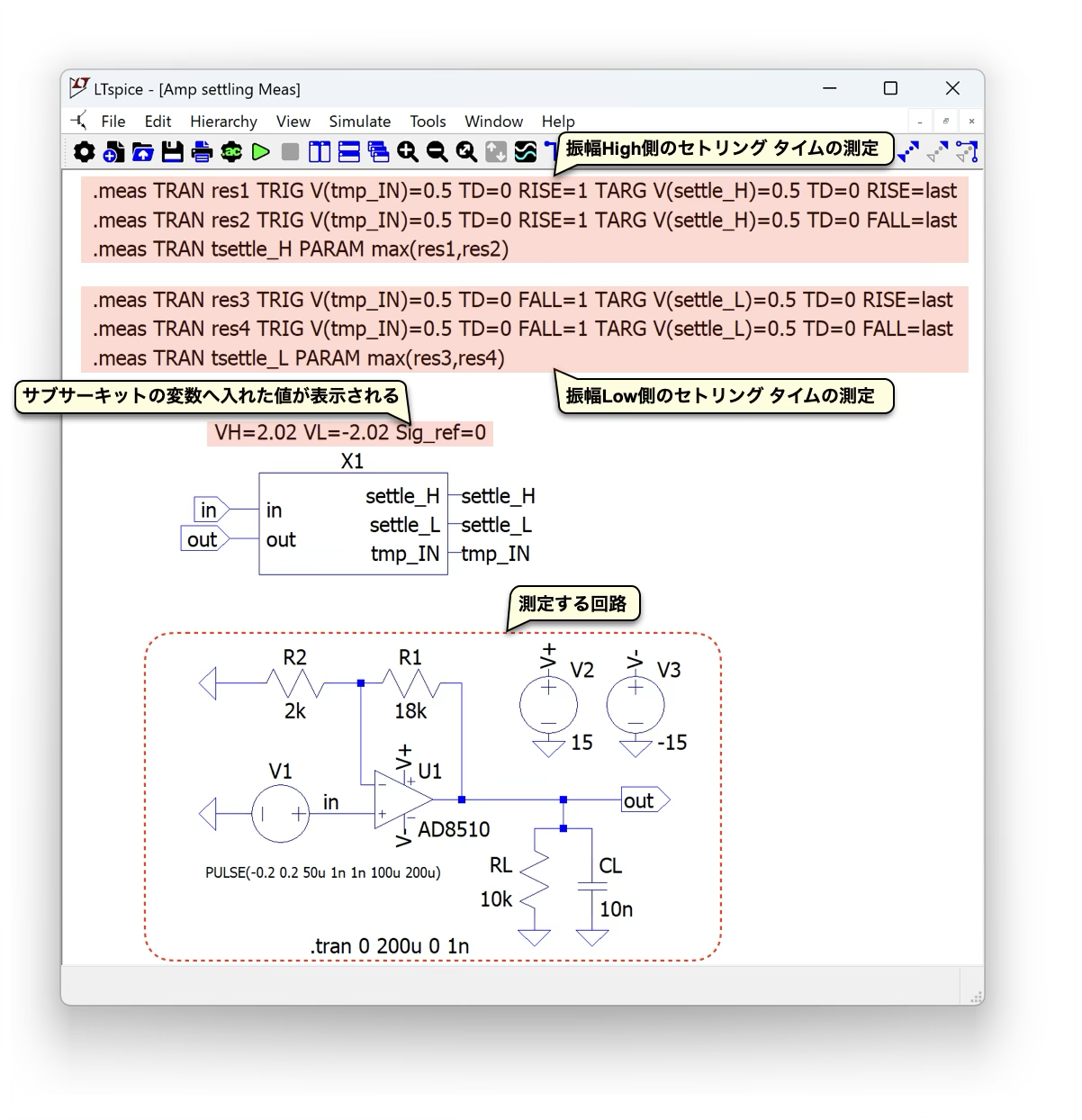
Task: Open the configure analysis (.ac gear) icon
Action: (231, 152)
